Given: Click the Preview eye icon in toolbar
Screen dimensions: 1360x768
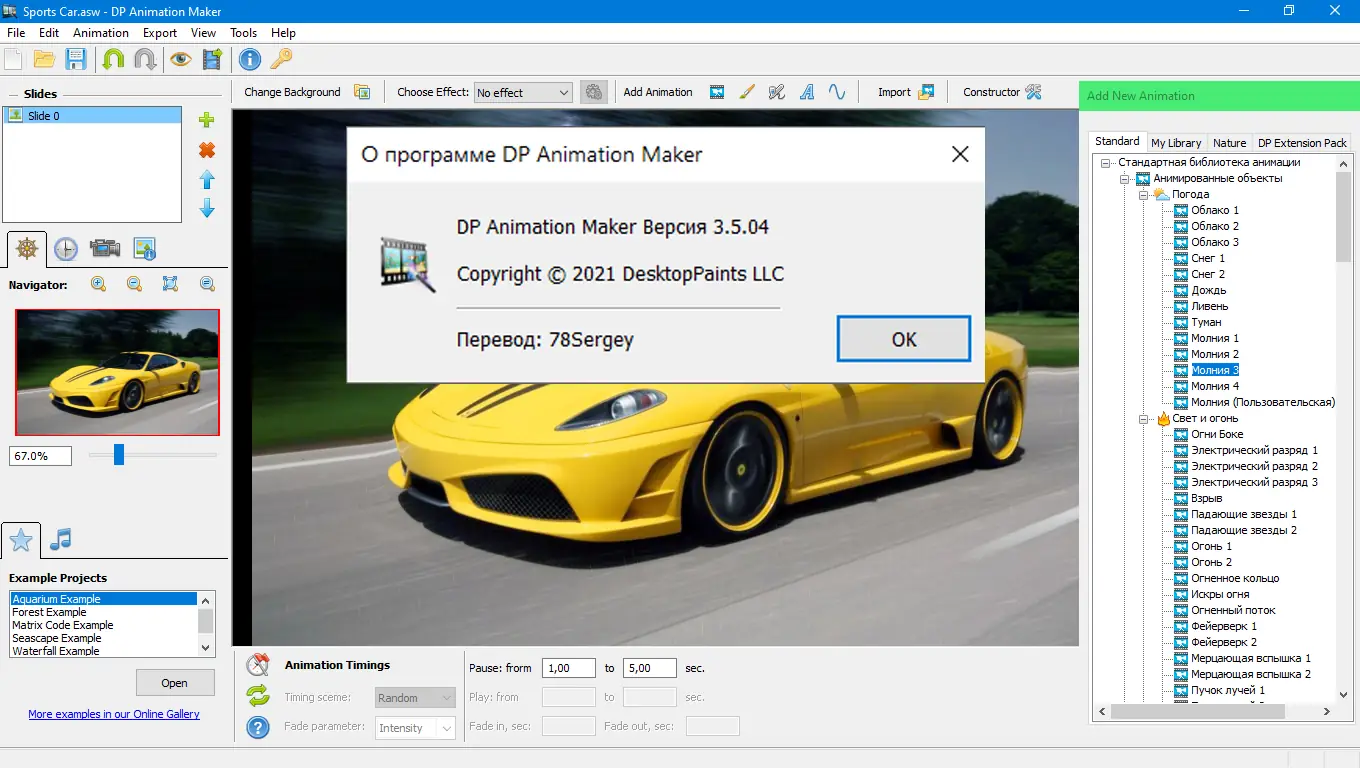Looking at the screenshot, I should [180, 59].
